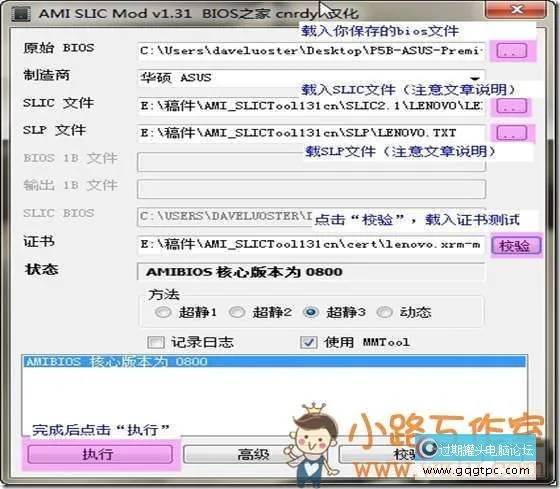This screenshot has height=489, width=560.
Task: Browse for the SLP 文件
Action: [512, 133]
